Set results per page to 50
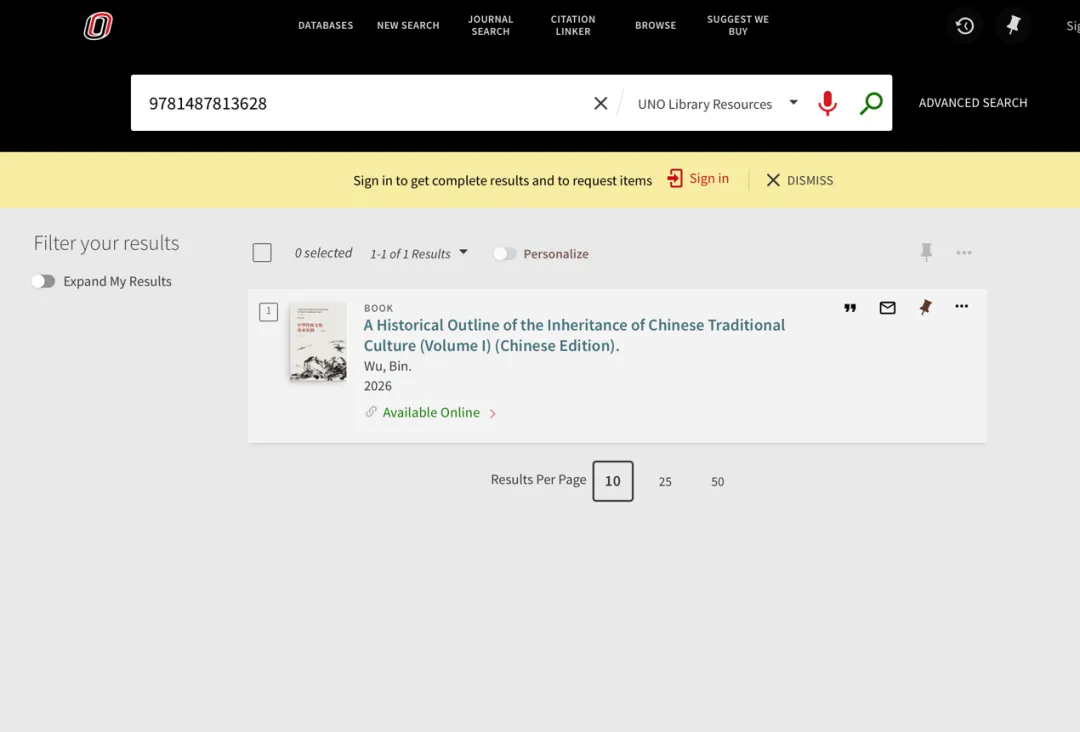 point(717,481)
